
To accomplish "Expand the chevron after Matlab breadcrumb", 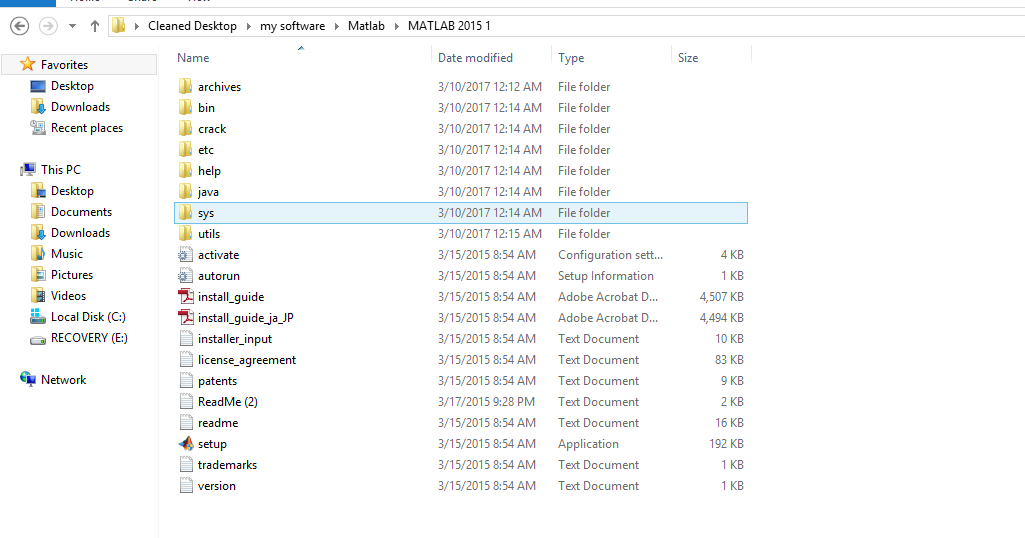I will (396, 26).
